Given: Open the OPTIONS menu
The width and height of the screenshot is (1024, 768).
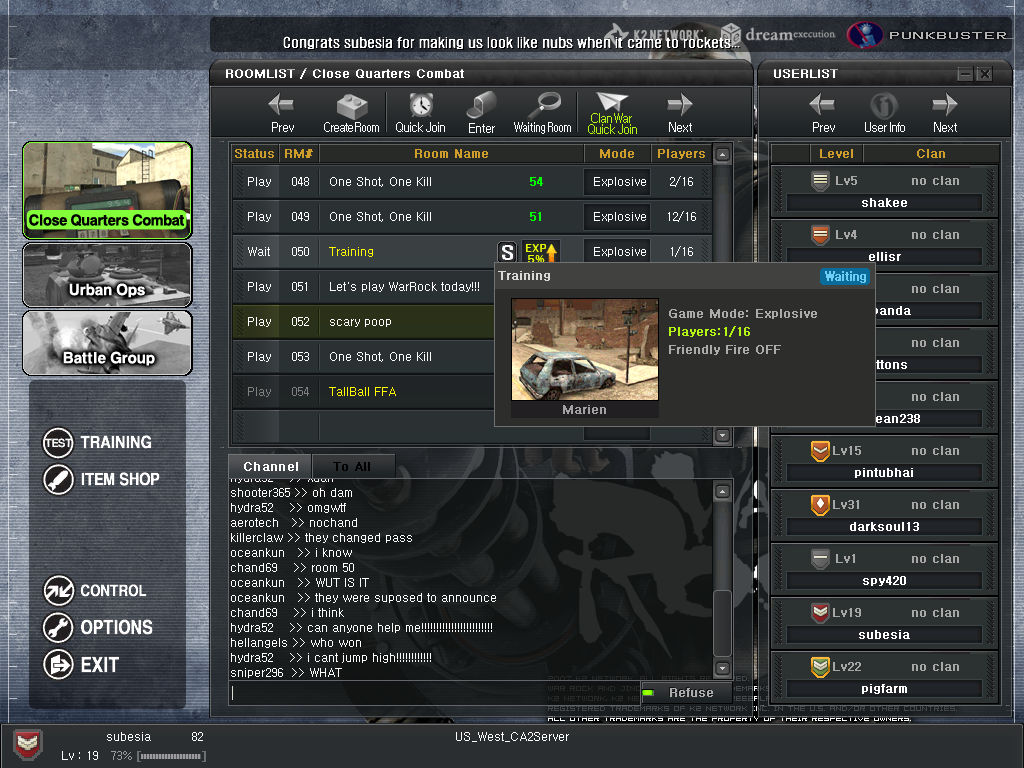Looking at the screenshot, I should 98,627.
